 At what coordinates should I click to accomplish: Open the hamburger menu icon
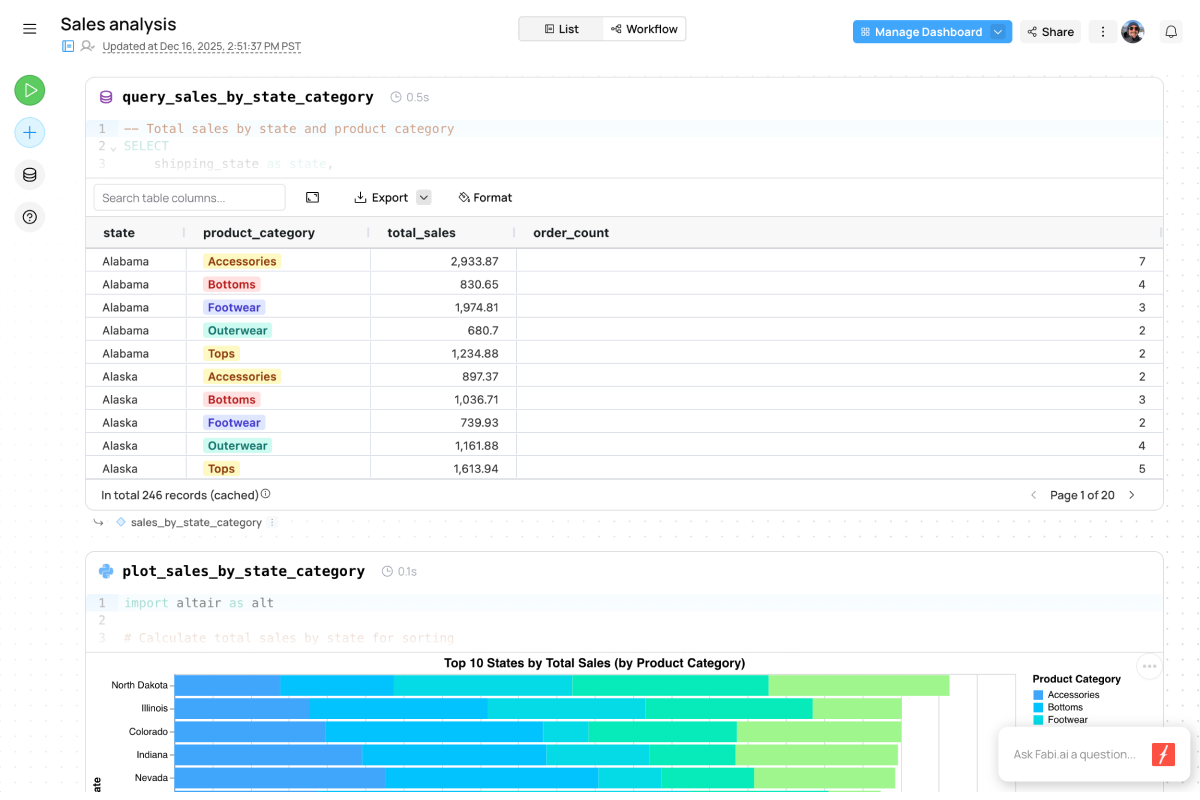point(30,29)
